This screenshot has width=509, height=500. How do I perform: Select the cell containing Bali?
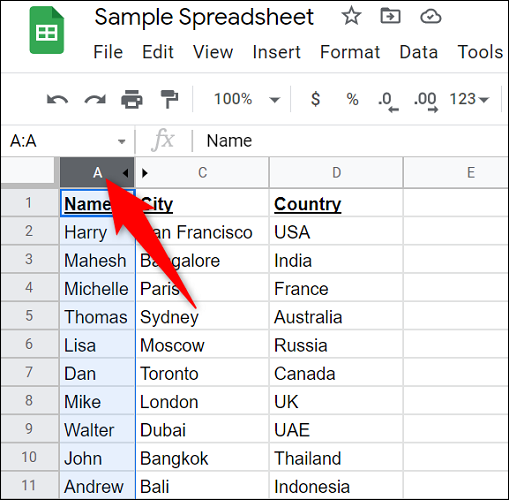tap(202, 485)
